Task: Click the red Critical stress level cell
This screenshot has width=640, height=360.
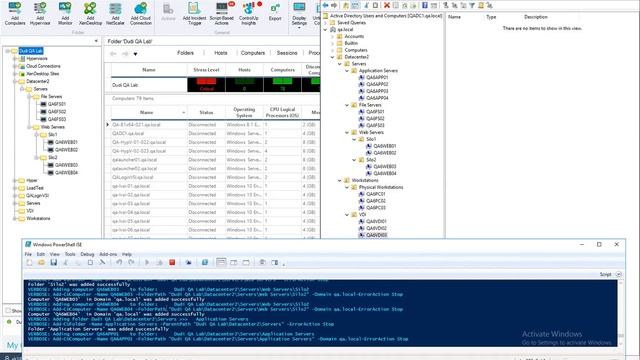Action: (206, 84)
